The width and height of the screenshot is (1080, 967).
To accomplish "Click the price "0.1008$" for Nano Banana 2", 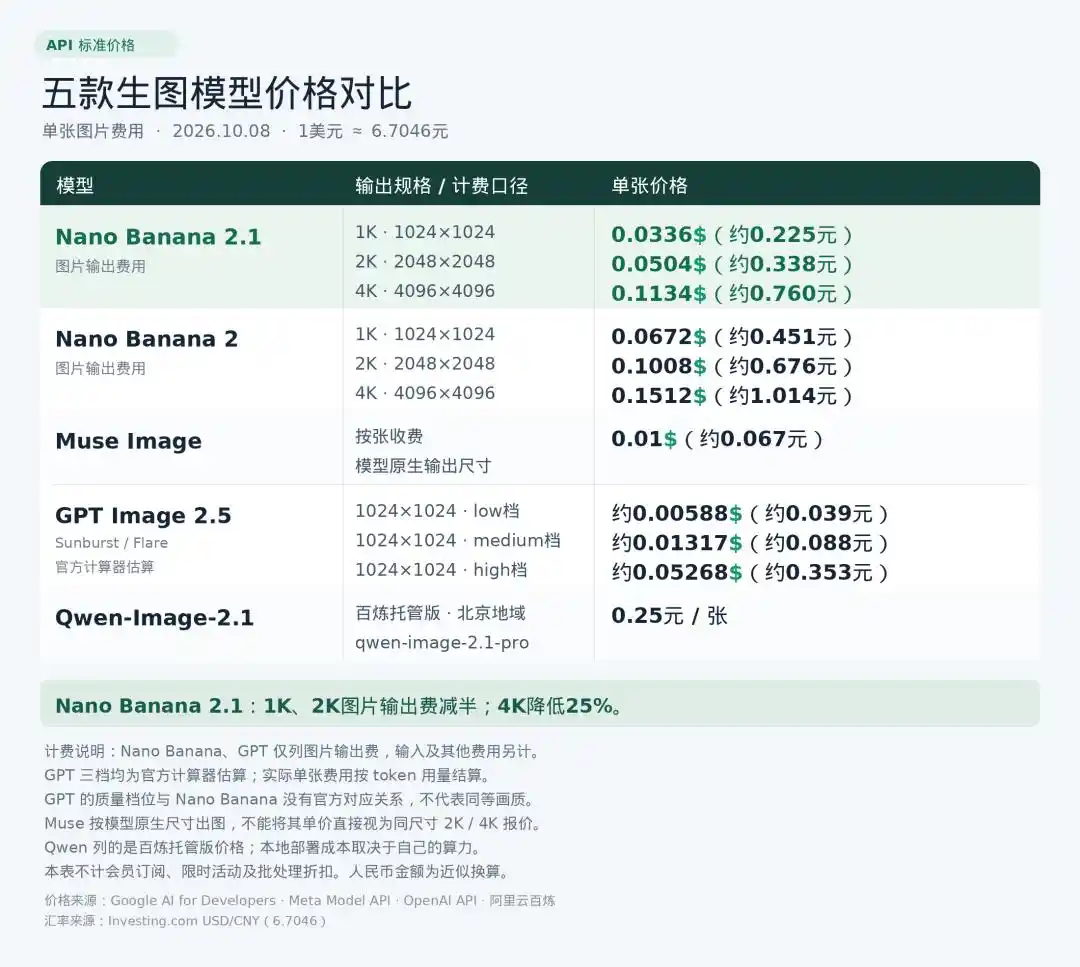I will [x=658, y=366].
